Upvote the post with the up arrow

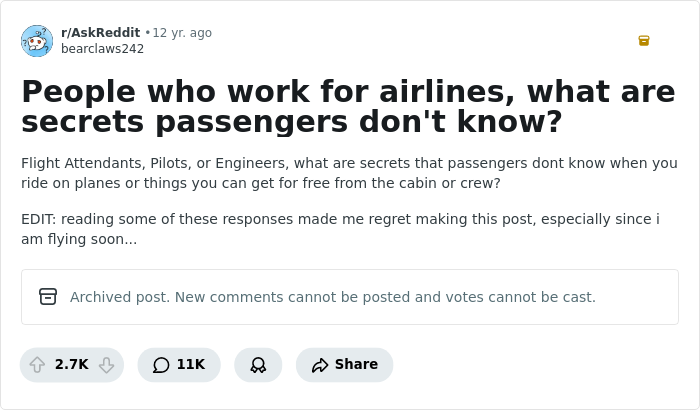[37, 365]
